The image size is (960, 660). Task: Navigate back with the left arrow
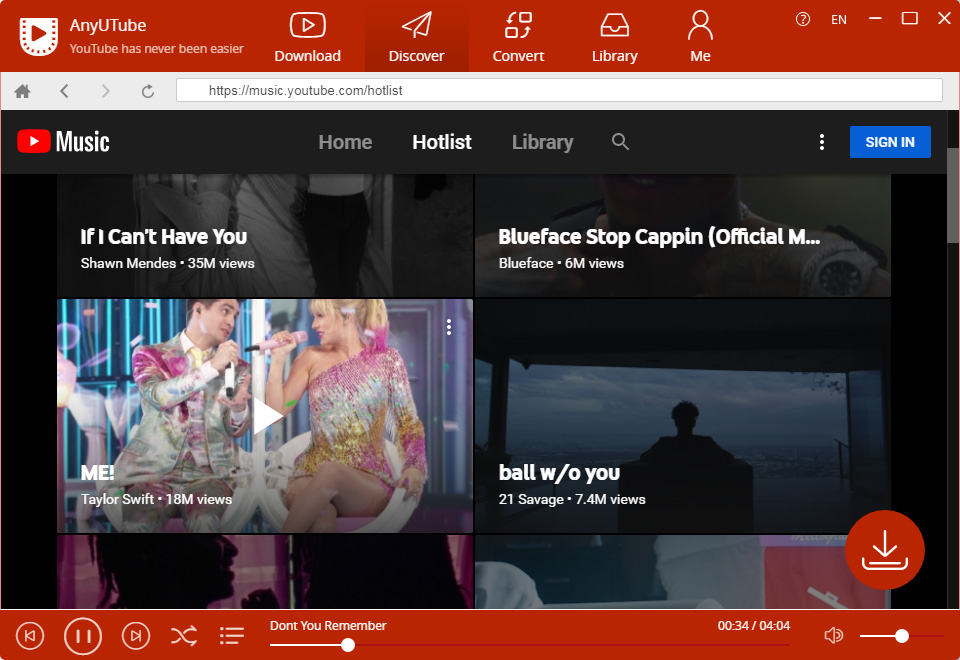click(x=64, y=91)
